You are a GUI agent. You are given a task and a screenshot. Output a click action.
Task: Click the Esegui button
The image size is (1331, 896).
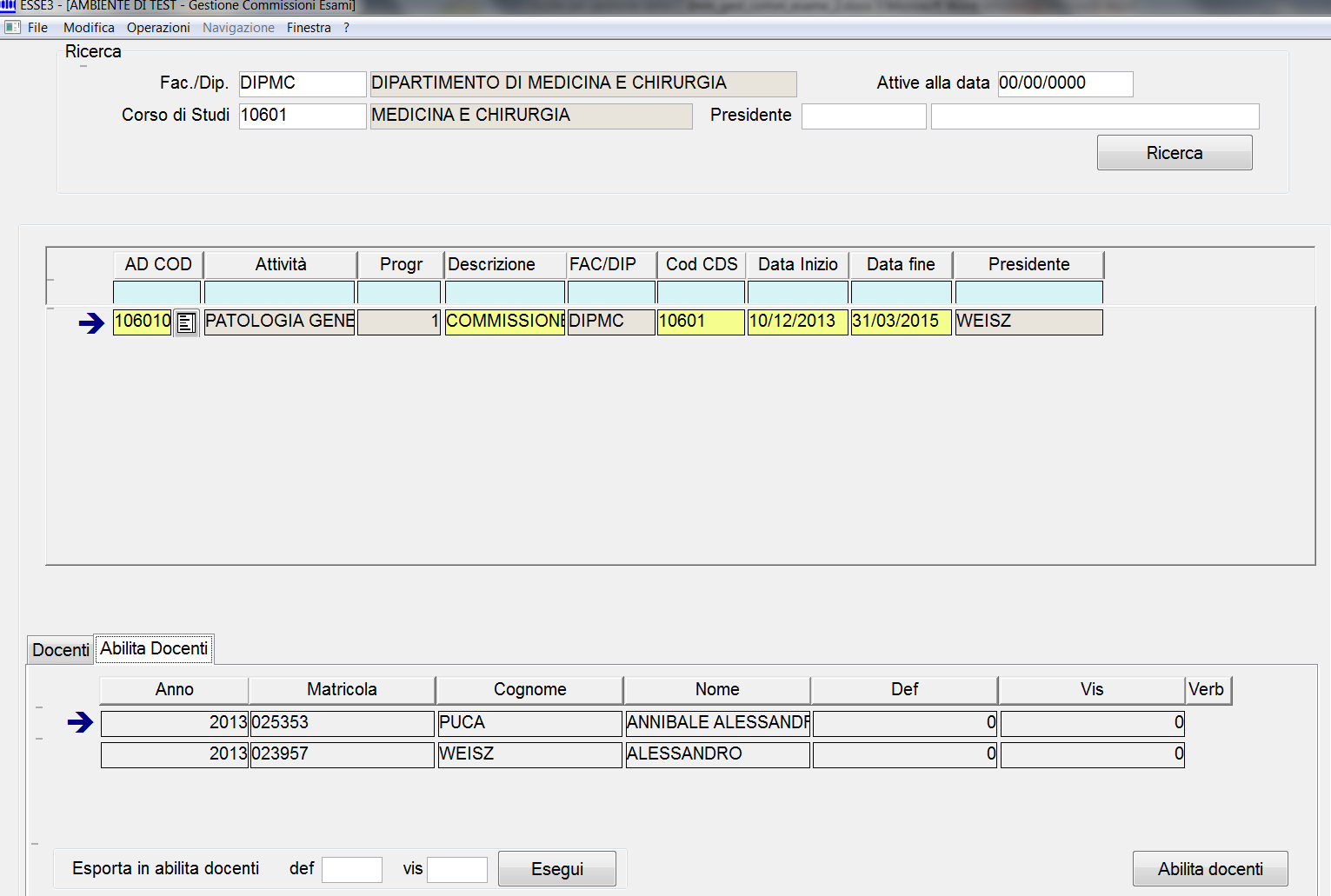tap(557, 869)
